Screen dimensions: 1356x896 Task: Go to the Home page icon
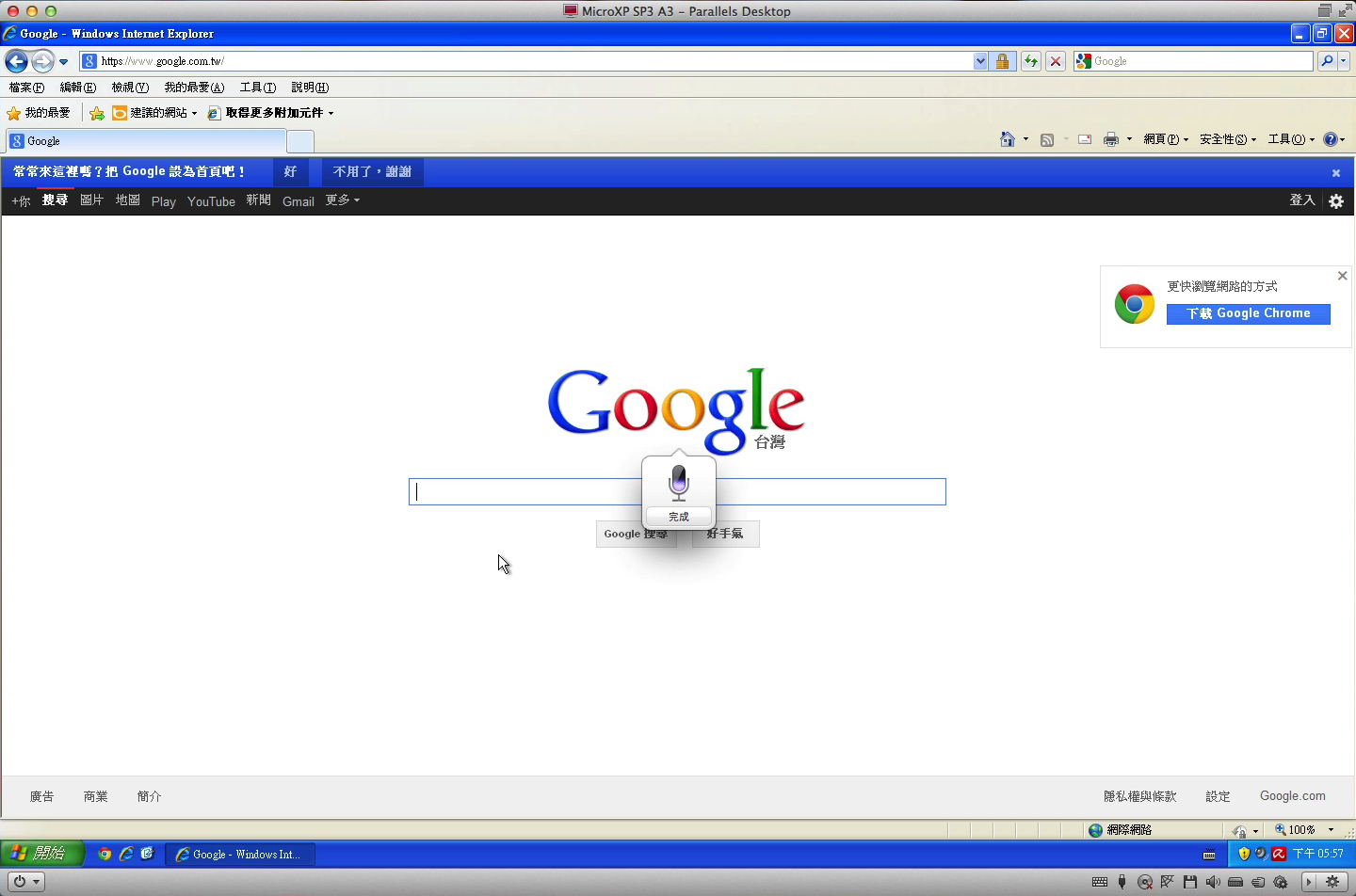click(1008, 139)
